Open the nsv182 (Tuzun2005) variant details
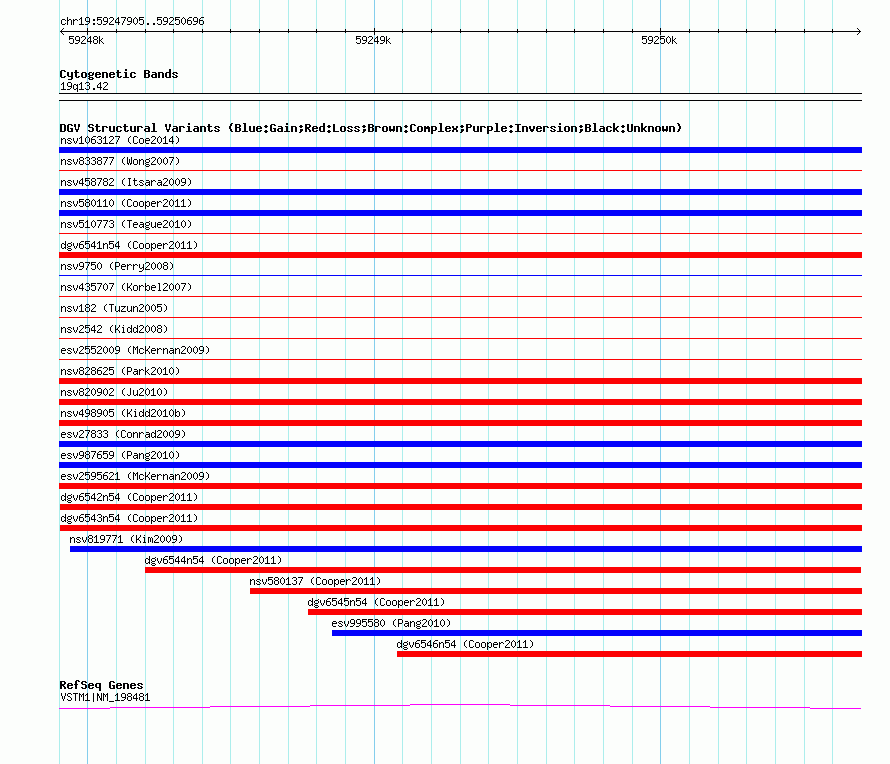This screenshot has height=764, width=890. click(x=114, y=308)
